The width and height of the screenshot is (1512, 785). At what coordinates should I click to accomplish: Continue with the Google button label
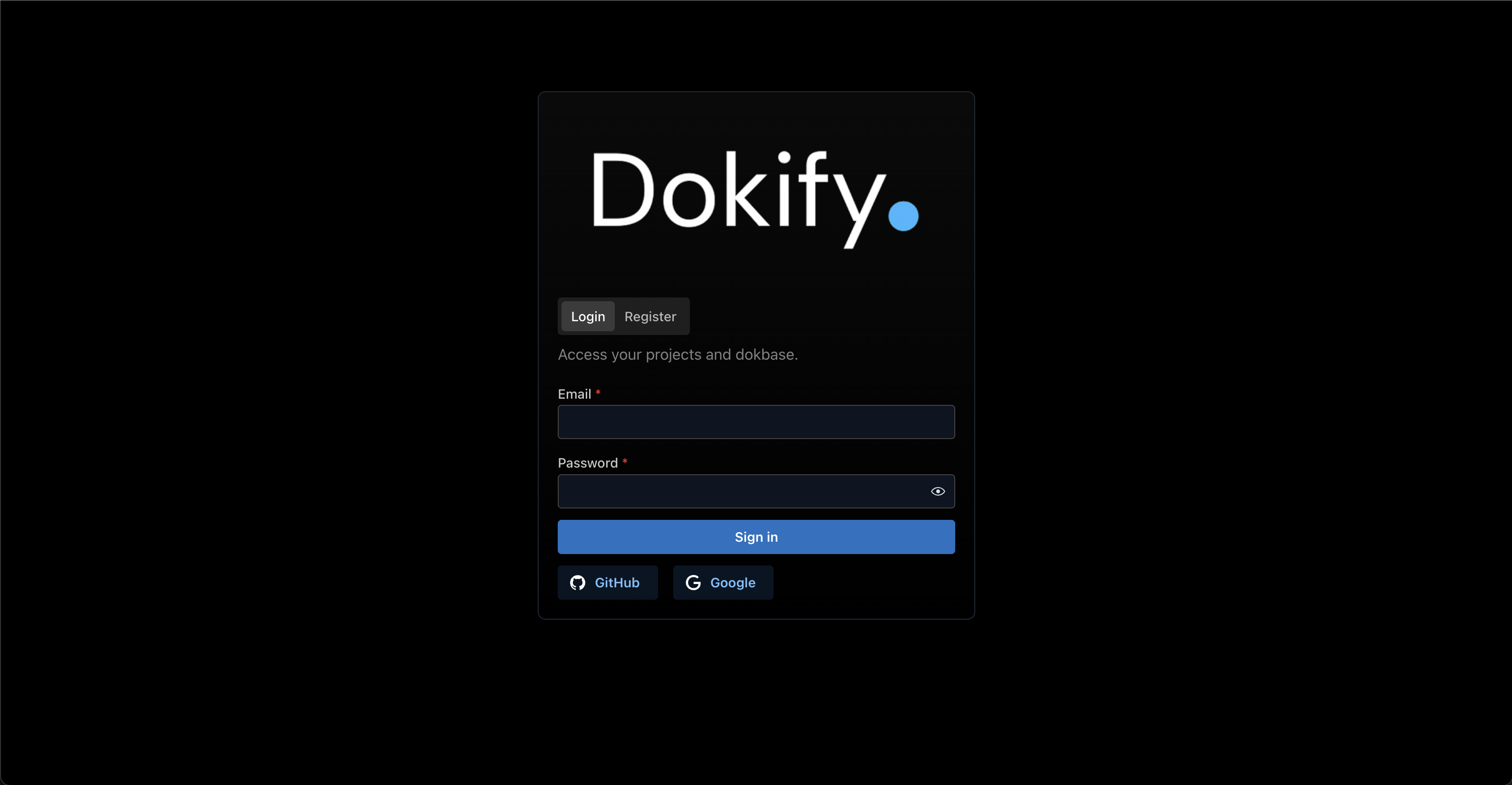733,583
